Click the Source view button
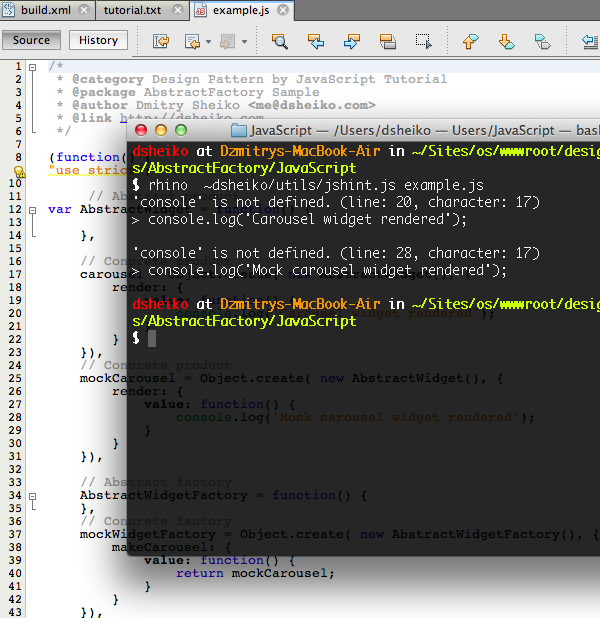The width and height of the screenshot is (600, 618). (x=32, y=40)
